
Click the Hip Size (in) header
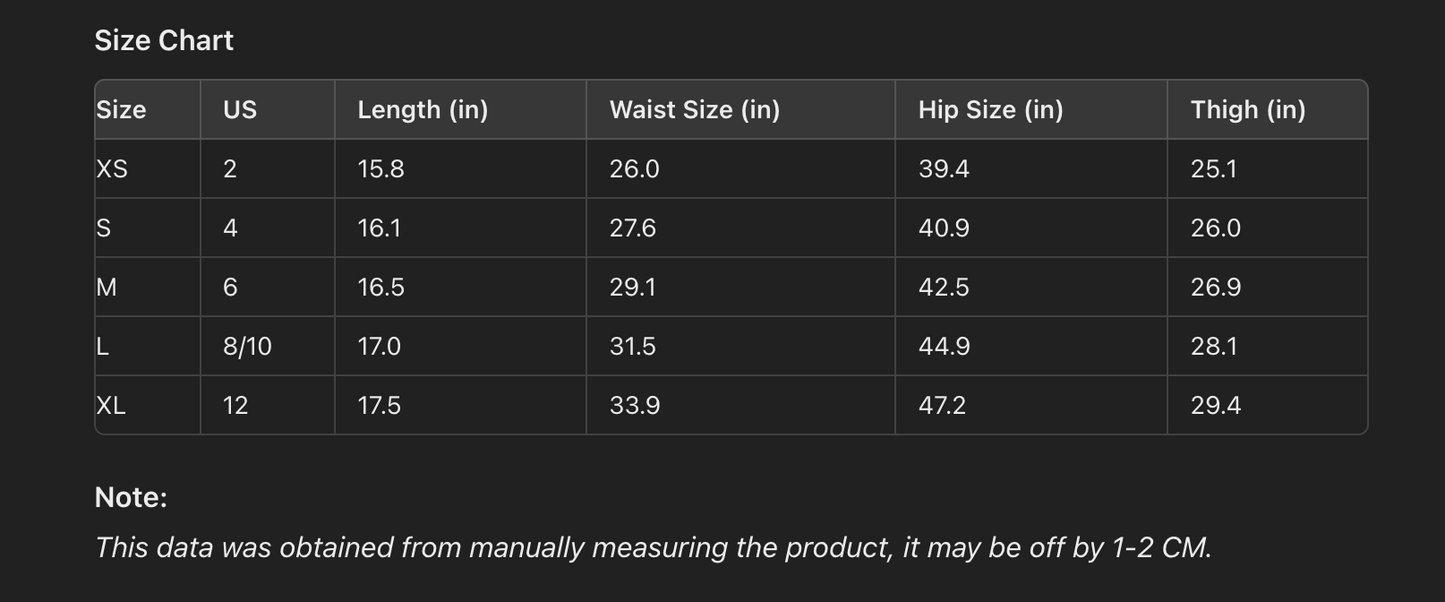(x=990, y=110)
